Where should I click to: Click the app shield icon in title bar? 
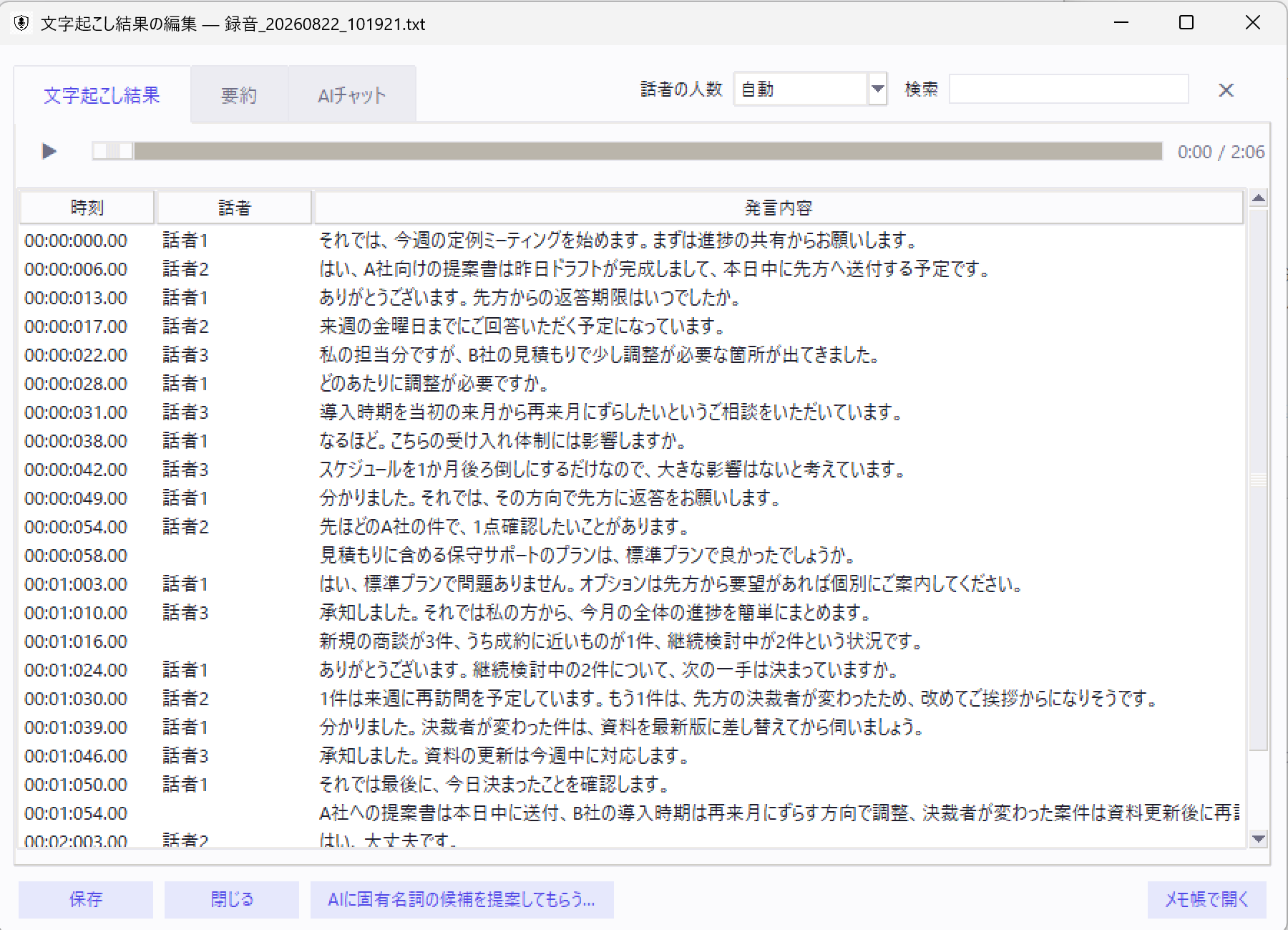(21, 24)
